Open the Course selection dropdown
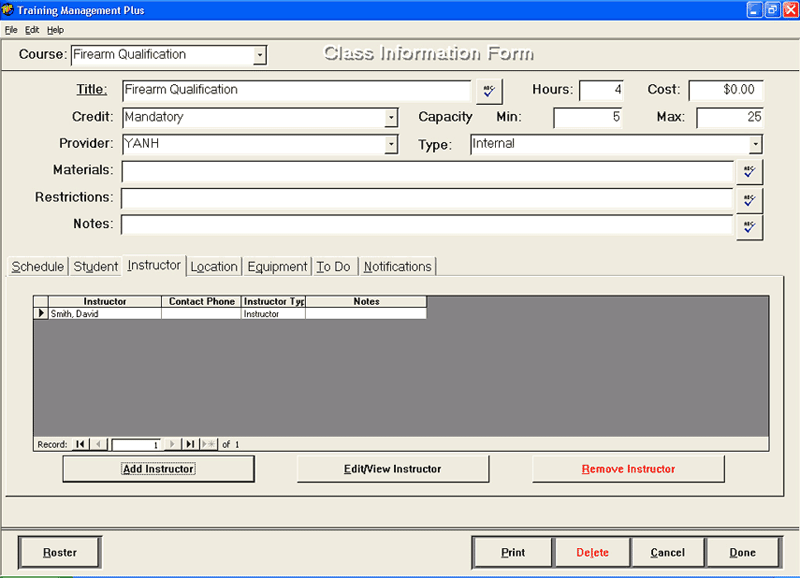 pyautogui.click(x=261, y=55)
